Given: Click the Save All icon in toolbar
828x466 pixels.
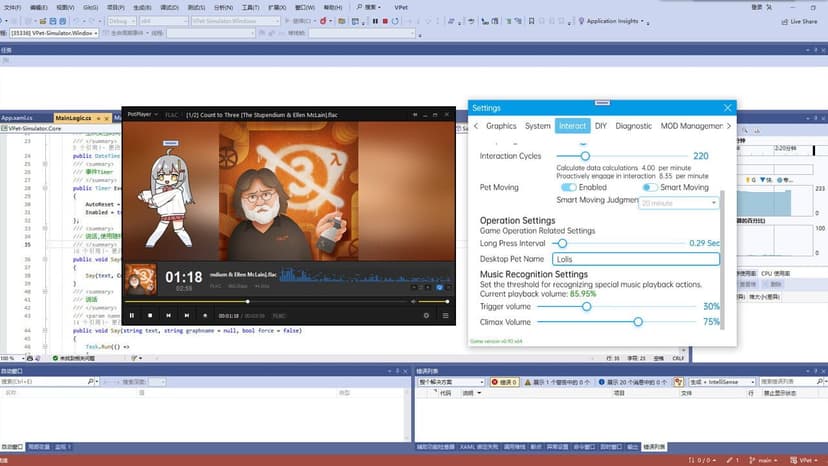Looking at the screenshot, I should [63, 21].
